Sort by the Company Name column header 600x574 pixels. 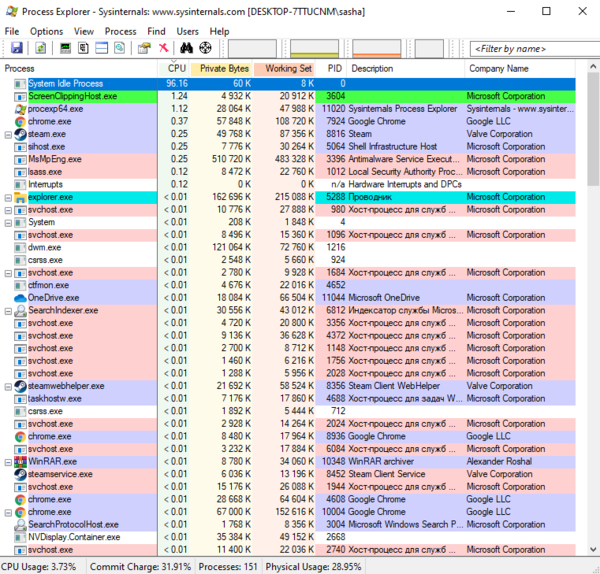(x=498, y=69)
